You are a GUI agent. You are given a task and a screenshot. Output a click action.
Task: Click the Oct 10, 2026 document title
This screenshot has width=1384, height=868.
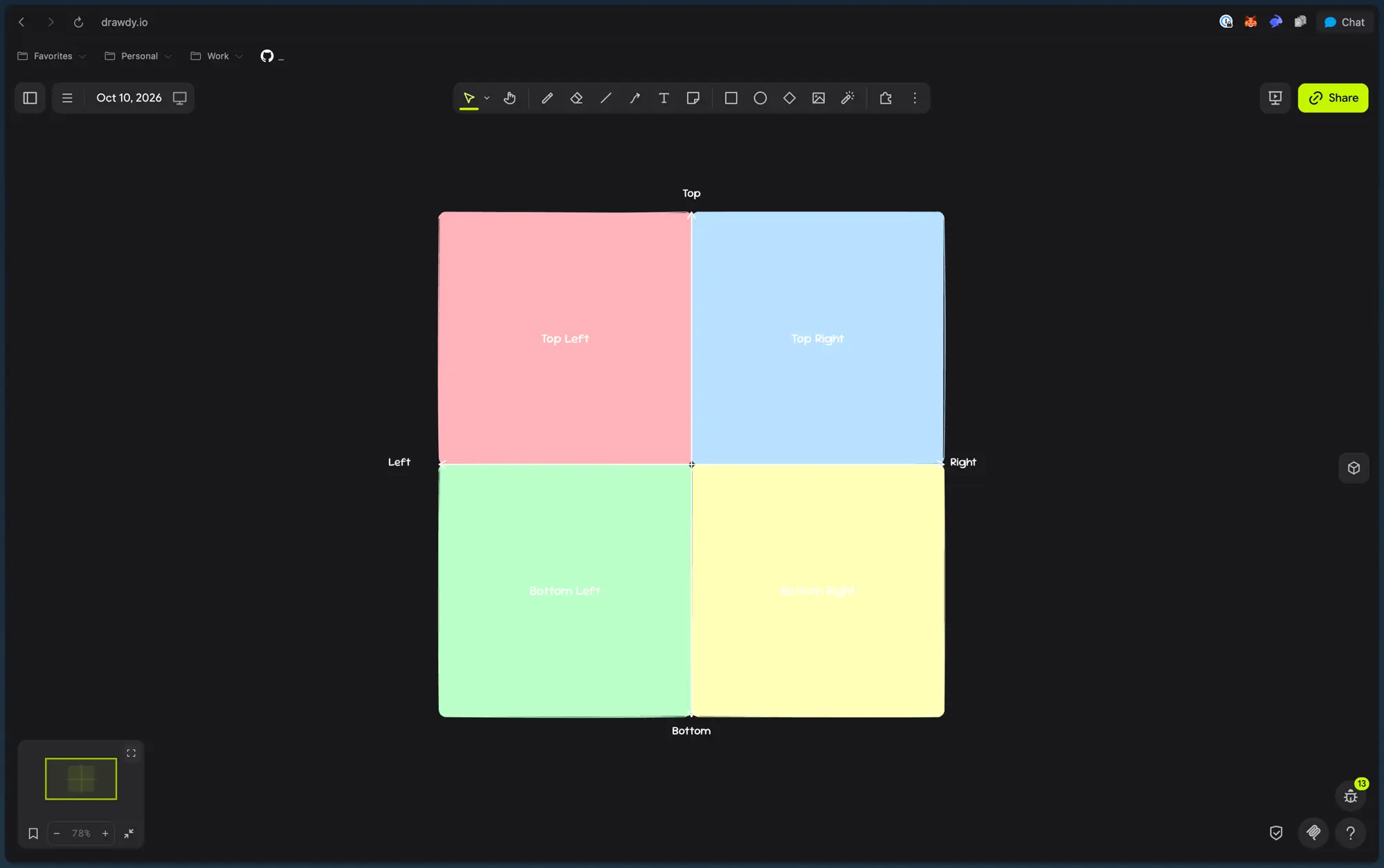pyautogui.click(x=129, y=98)
